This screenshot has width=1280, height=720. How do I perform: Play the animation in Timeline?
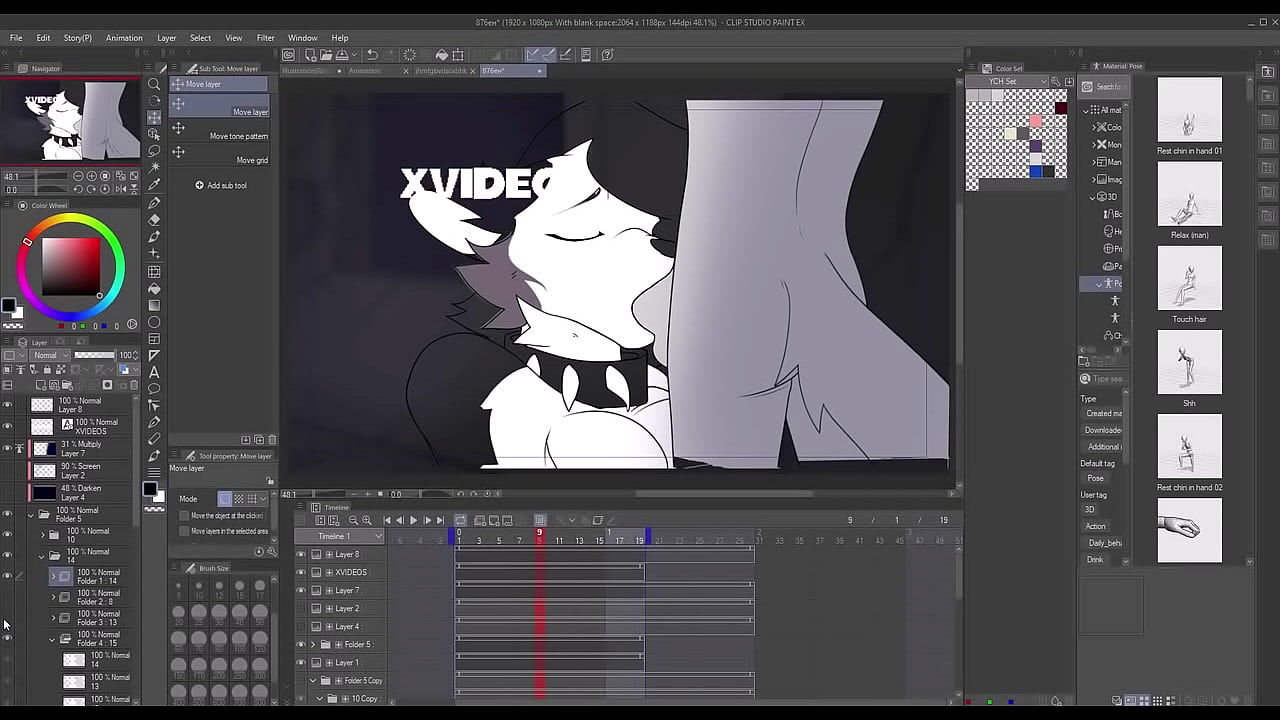413,520
